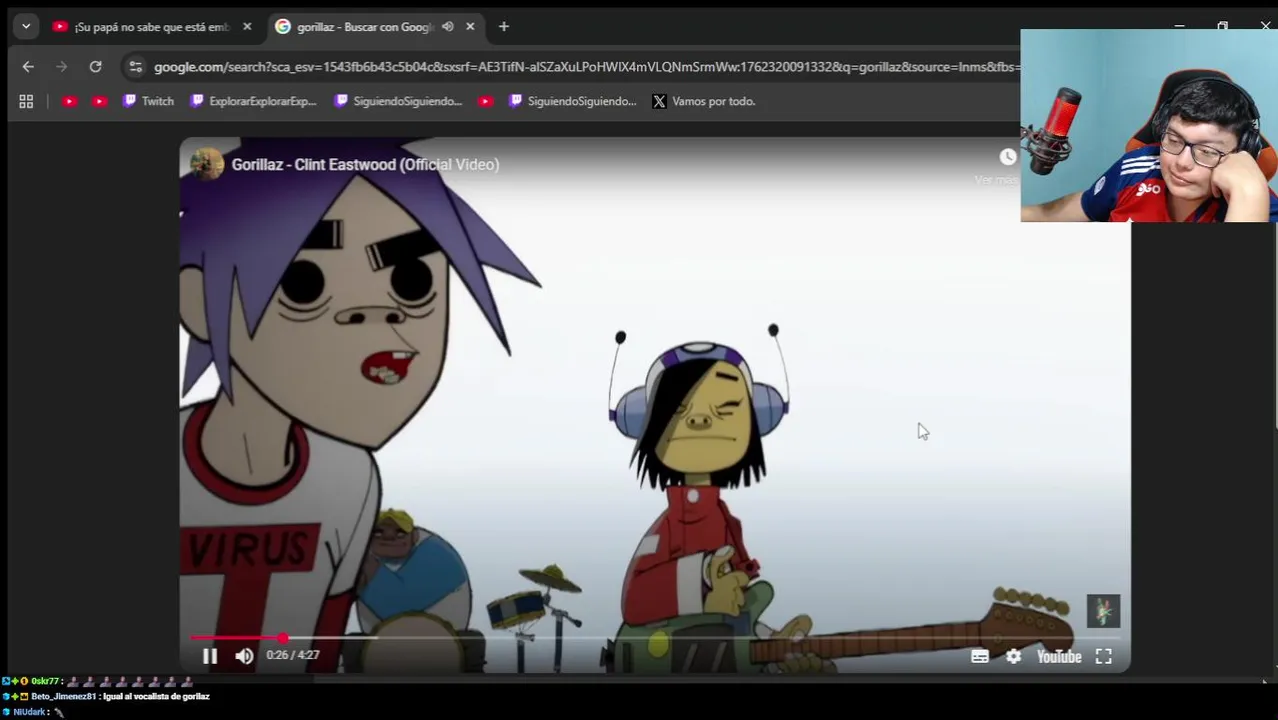Click the 0:26 / 4:27 video time display

293,655
